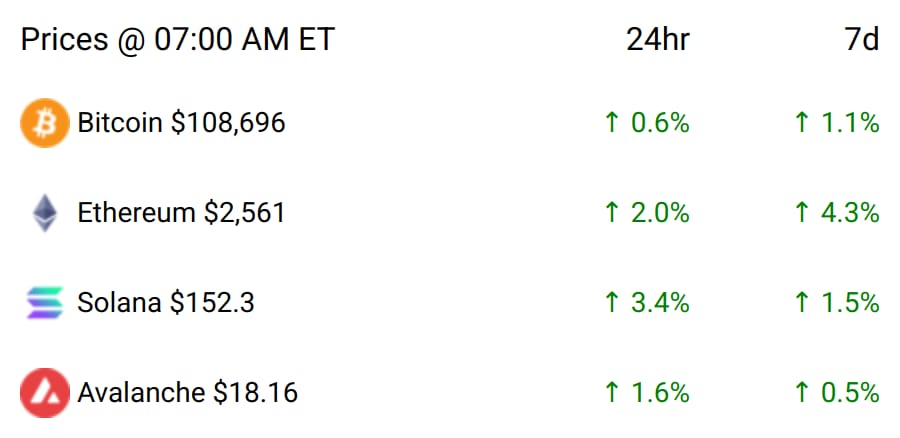Viewport: 900px width, 438px height.
Task: Click Ethereum's 7d green up arrow
Action: click(x=802, y=213)
